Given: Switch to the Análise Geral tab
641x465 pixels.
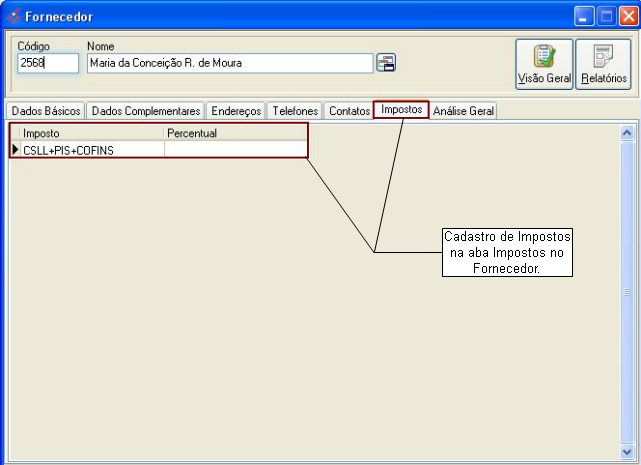Looking at the screenshot, I should pos(463,111).
